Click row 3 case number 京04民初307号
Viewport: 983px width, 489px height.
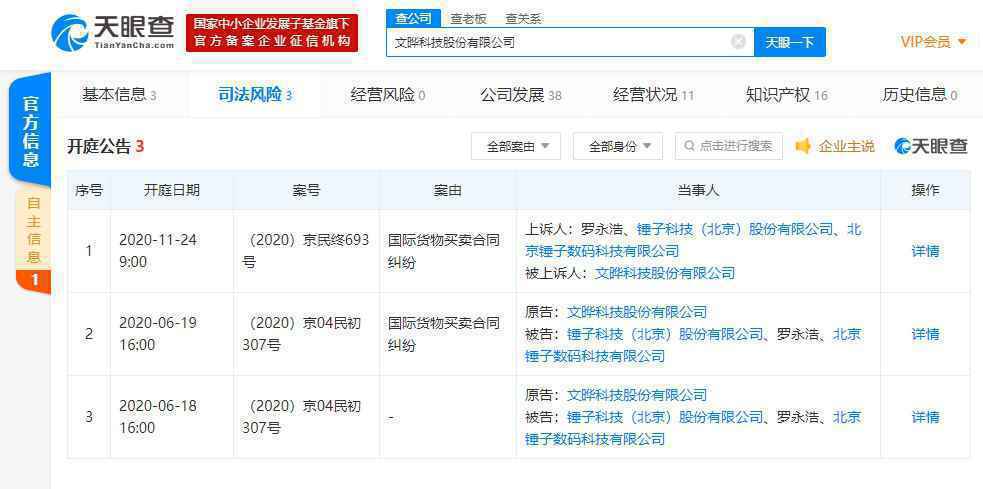302,416
